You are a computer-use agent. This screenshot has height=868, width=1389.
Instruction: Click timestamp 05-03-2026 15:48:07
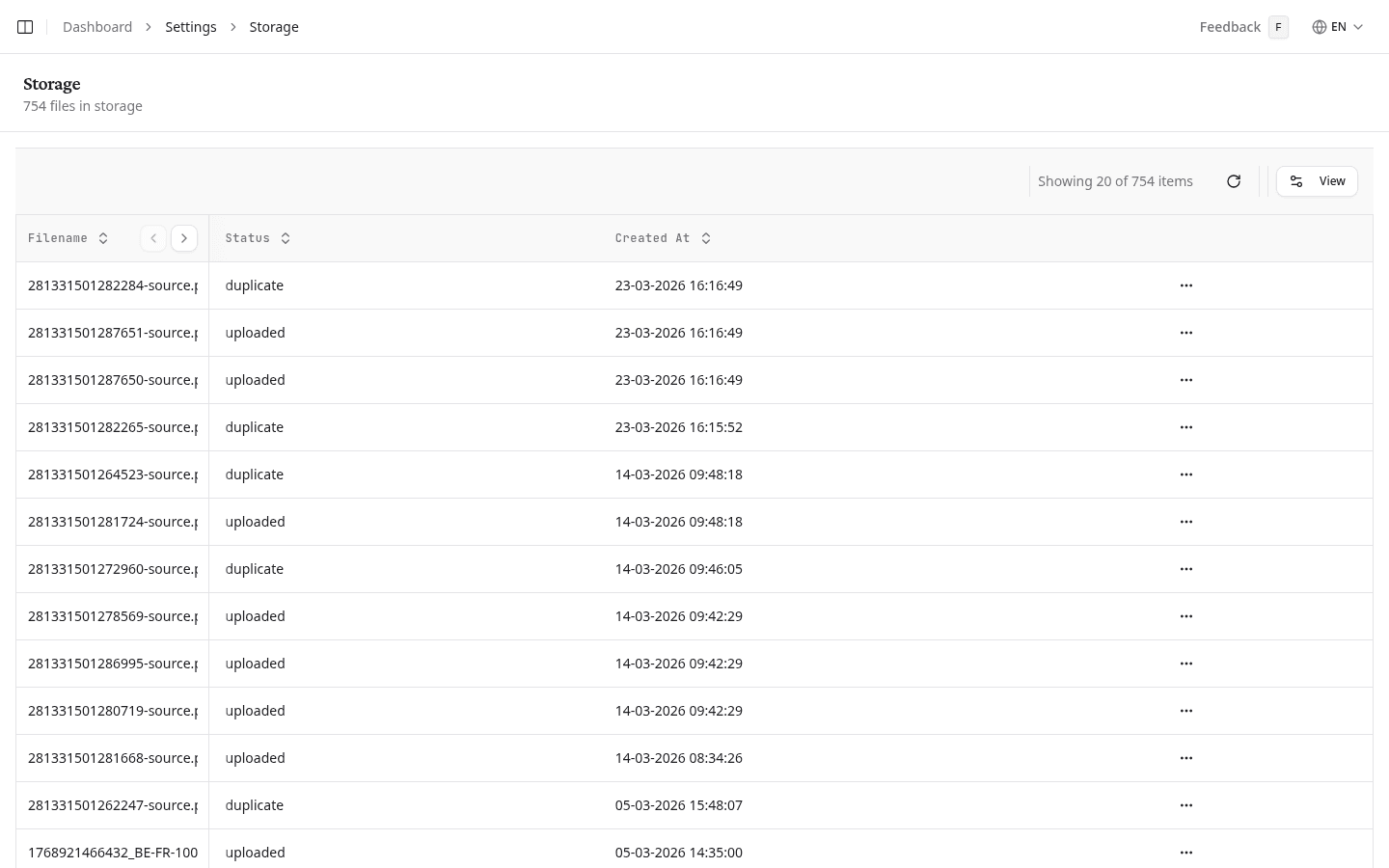click(679, 805)
